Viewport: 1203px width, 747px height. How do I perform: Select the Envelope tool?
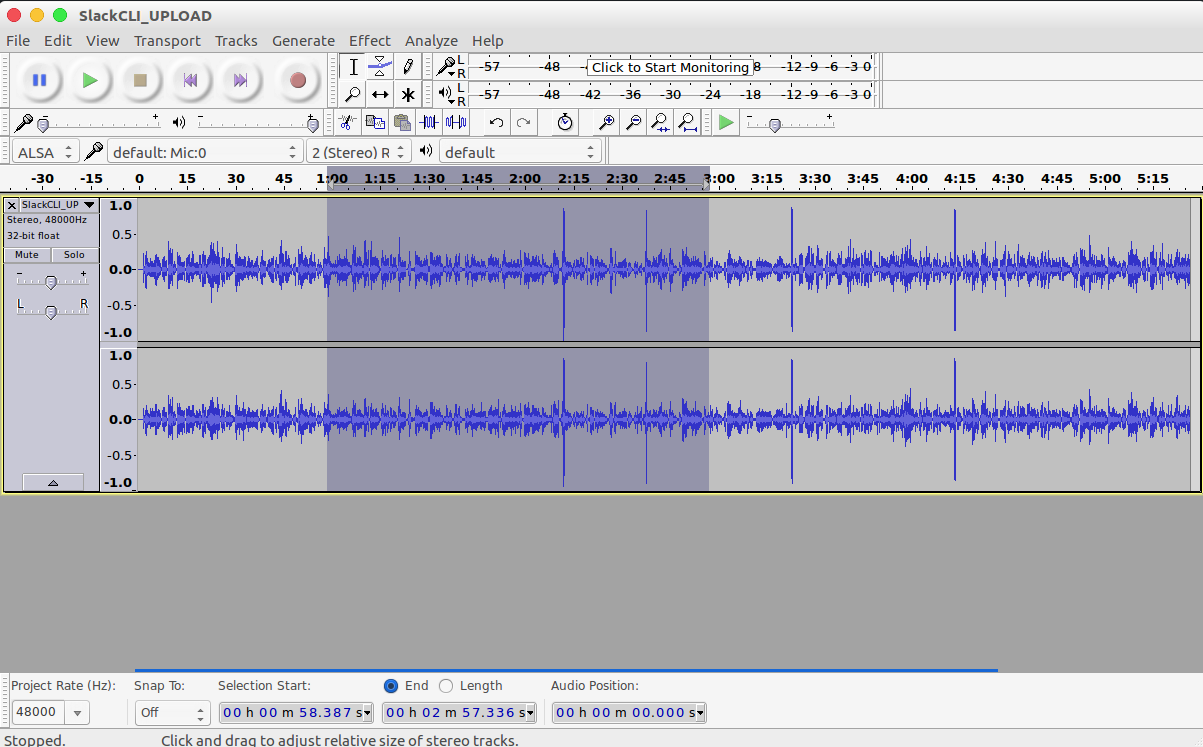pos(380,67)
